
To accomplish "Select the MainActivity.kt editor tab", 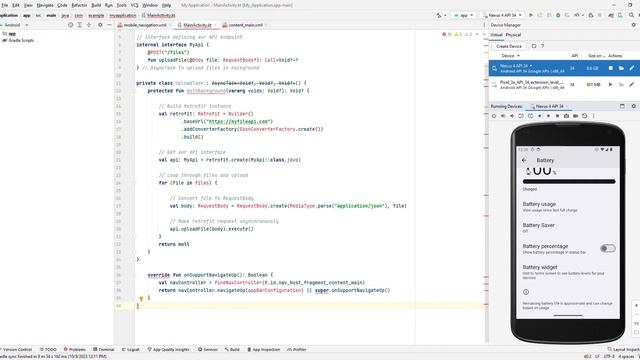I will (x=197, y=25).
